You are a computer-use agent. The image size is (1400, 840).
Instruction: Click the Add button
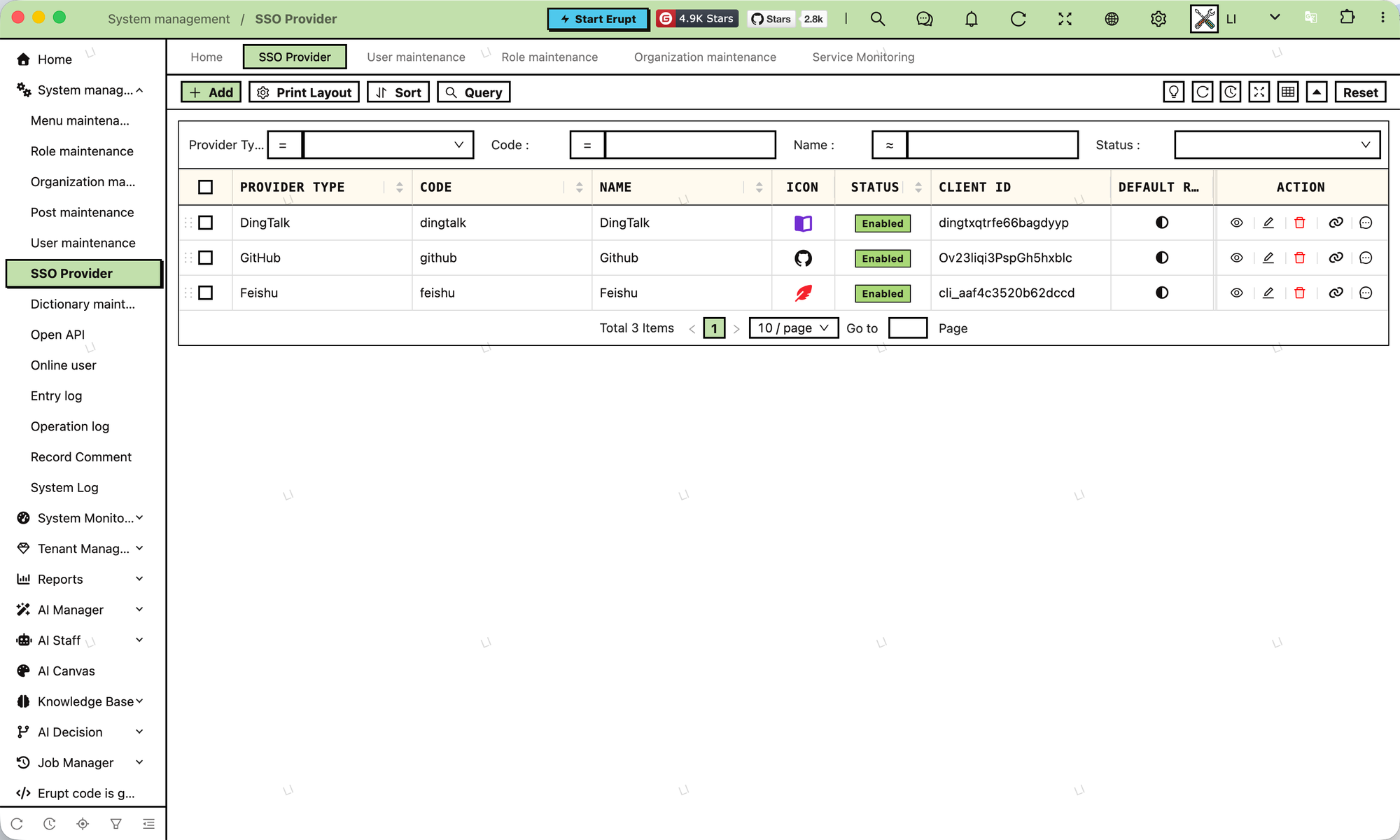[211, 92]
